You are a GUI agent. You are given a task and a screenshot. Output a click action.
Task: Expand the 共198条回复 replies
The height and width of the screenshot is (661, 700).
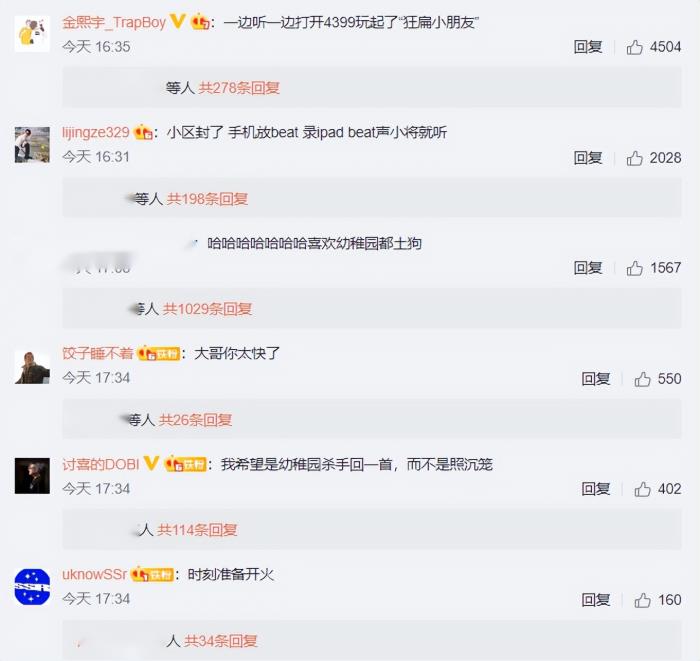(x=207, y=199)
